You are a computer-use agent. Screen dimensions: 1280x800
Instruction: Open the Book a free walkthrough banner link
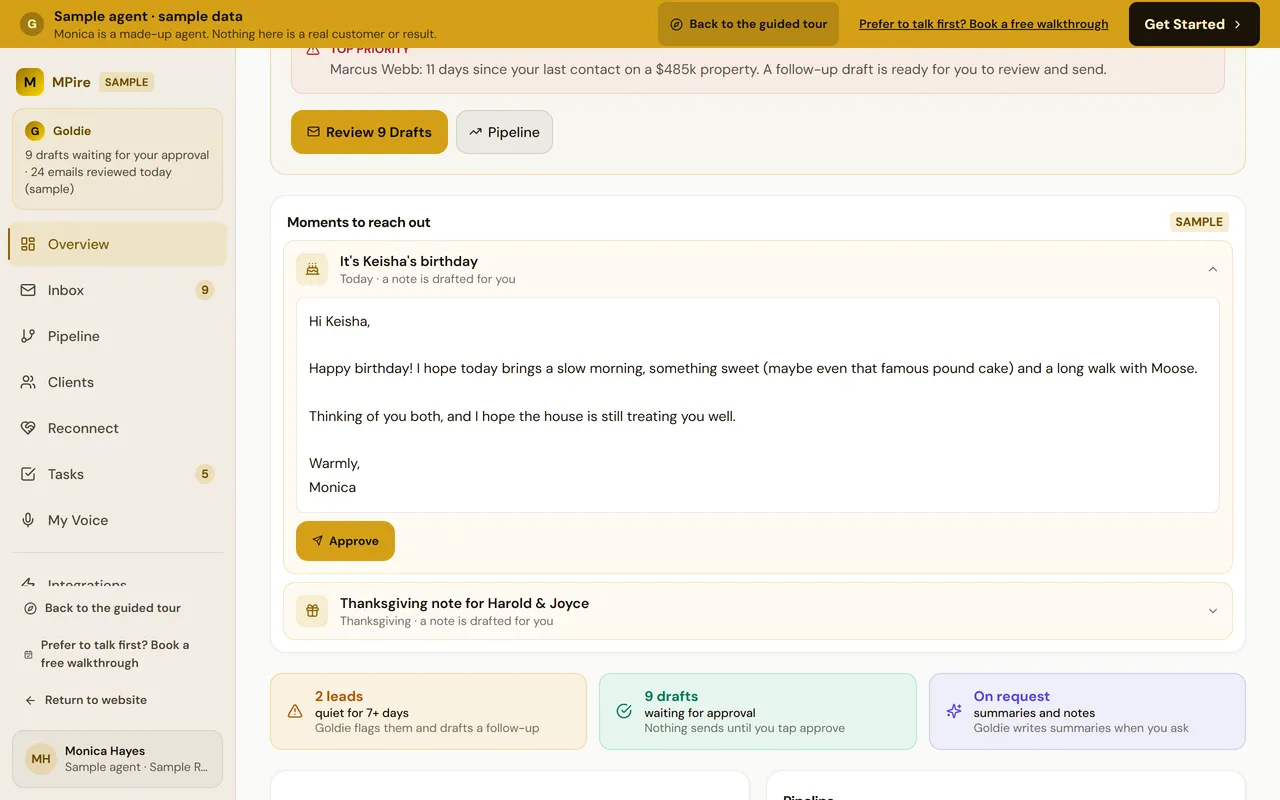984,24
